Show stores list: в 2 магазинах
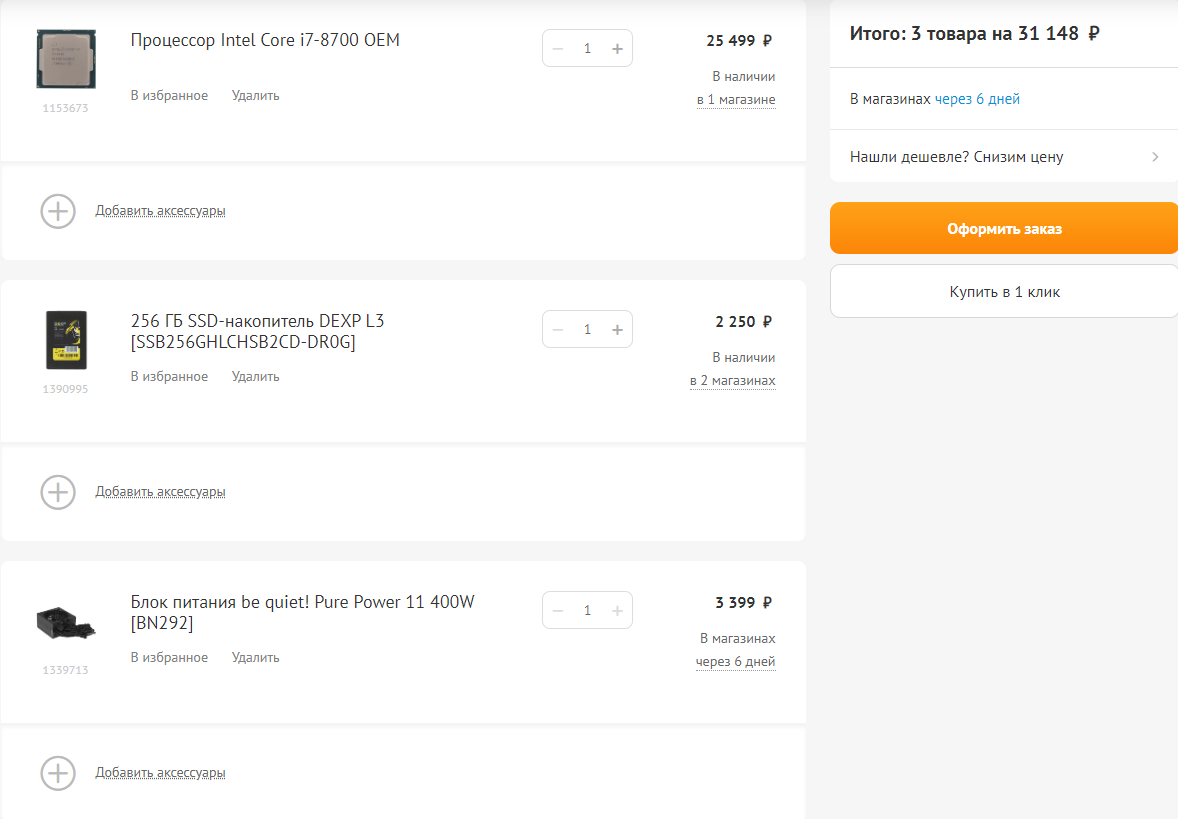The image size is (1178, 819). tap(732, 381)
